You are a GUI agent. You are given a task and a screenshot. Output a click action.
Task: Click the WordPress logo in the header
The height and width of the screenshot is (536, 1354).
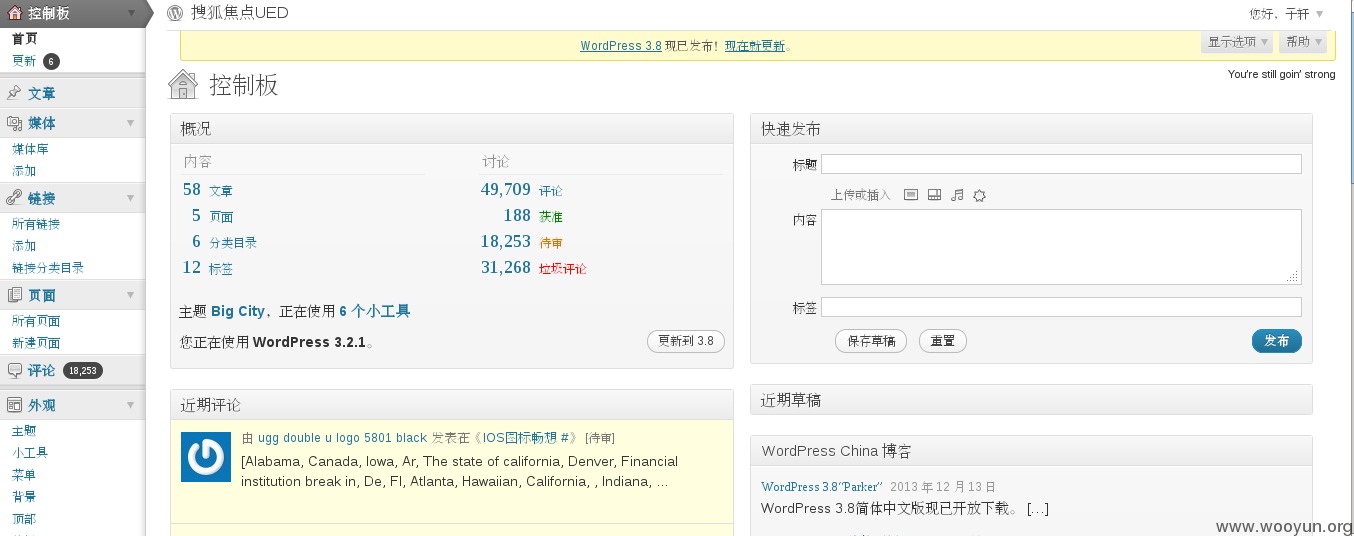[175, 13]
